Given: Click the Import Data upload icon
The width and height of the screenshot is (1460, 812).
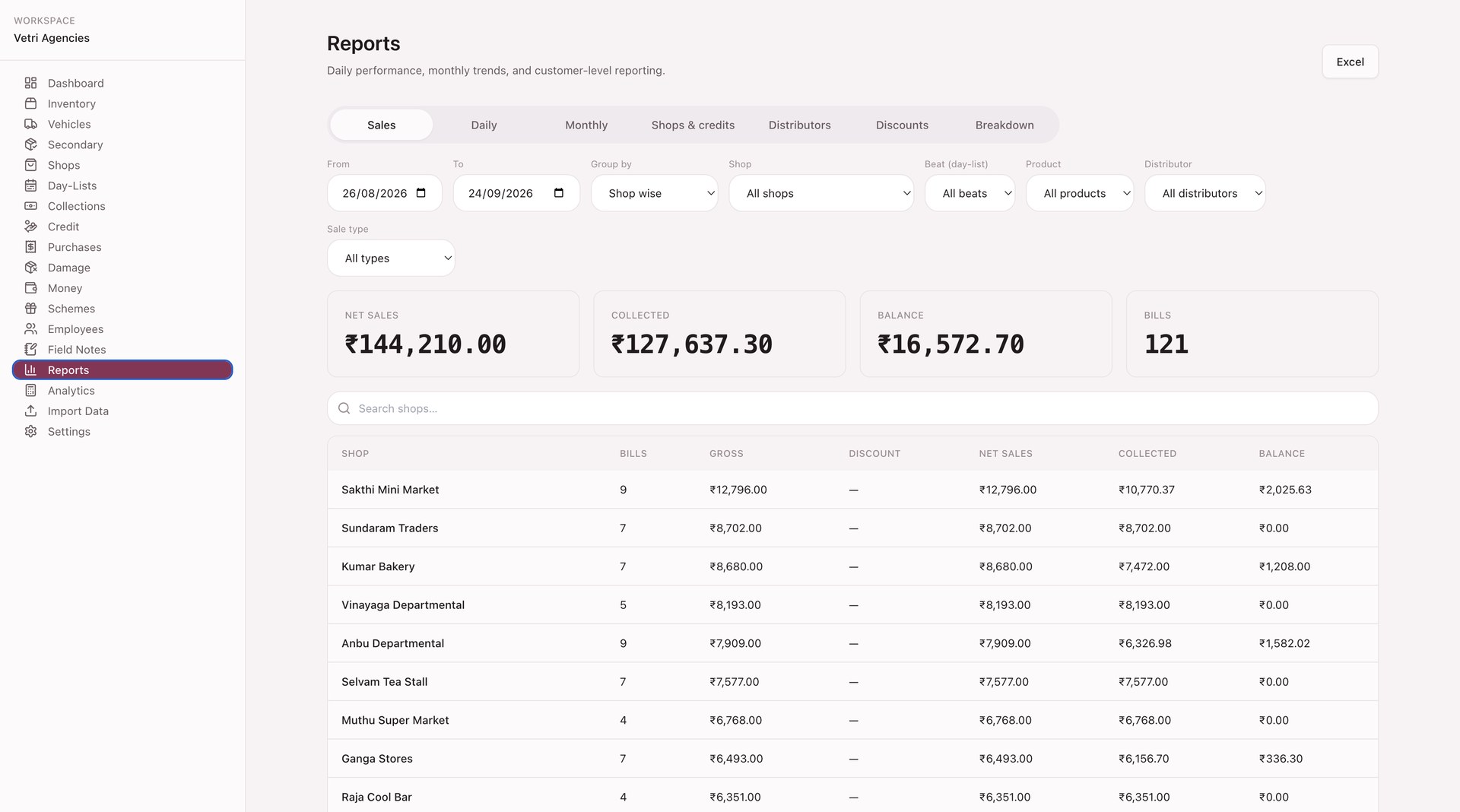Looking at the screenshot, I should [x=30, y=411].
